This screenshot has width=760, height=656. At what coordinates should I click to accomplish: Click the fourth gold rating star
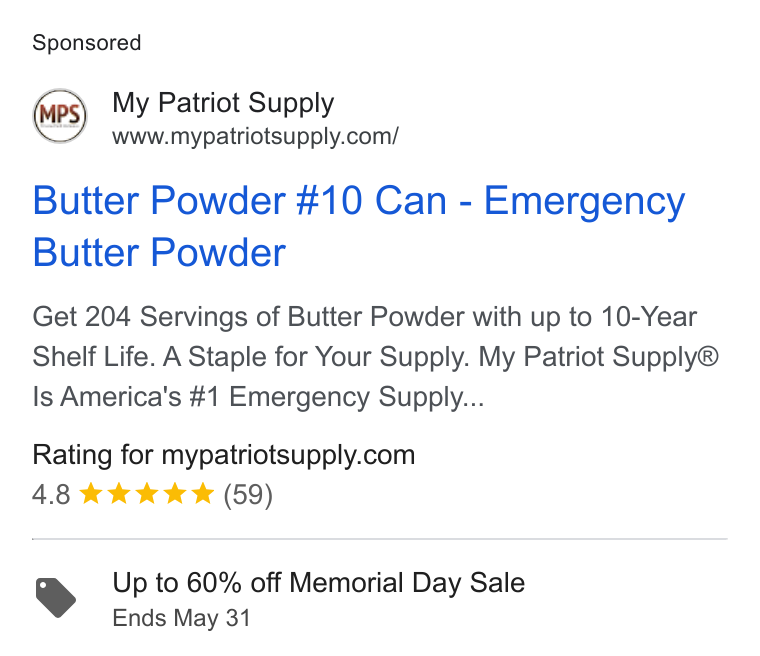pyautogui.click(x=174, y=494)
